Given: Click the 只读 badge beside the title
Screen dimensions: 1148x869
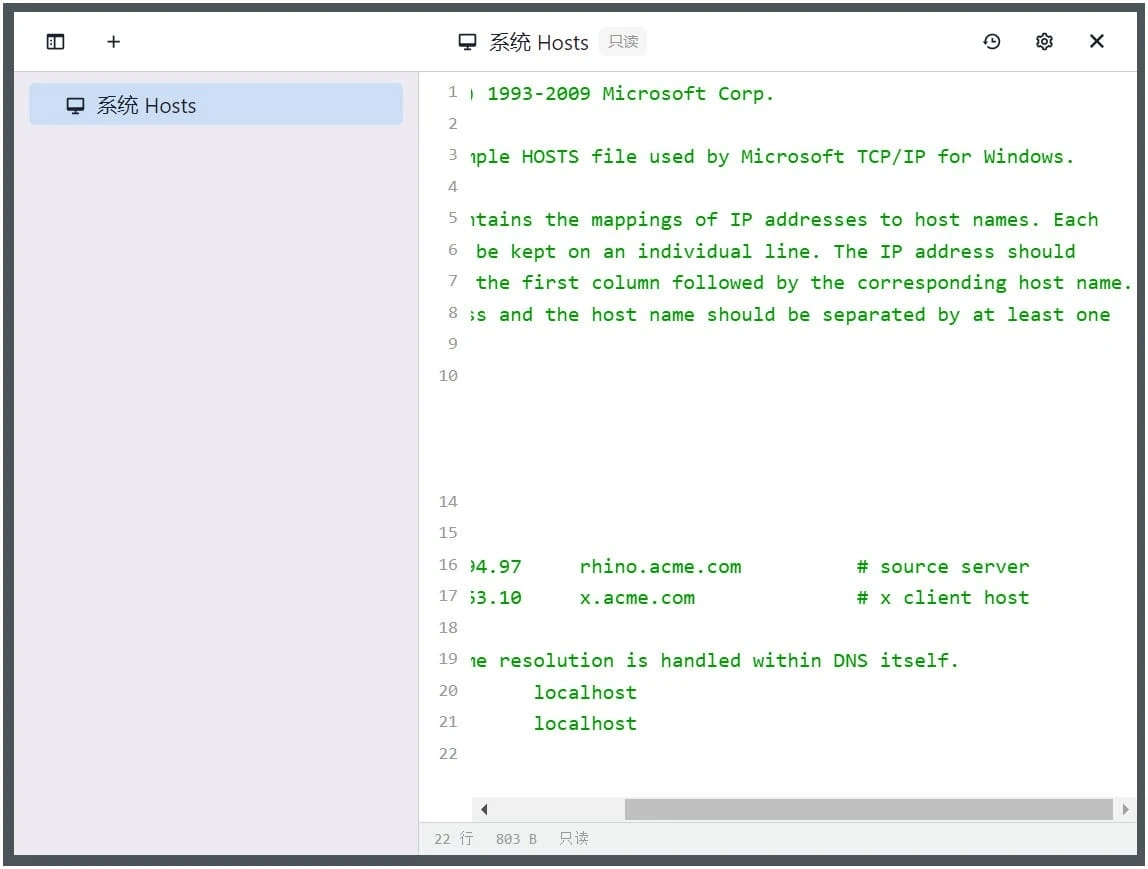Looking at the screenshot, I should click(x=623, y=42).
